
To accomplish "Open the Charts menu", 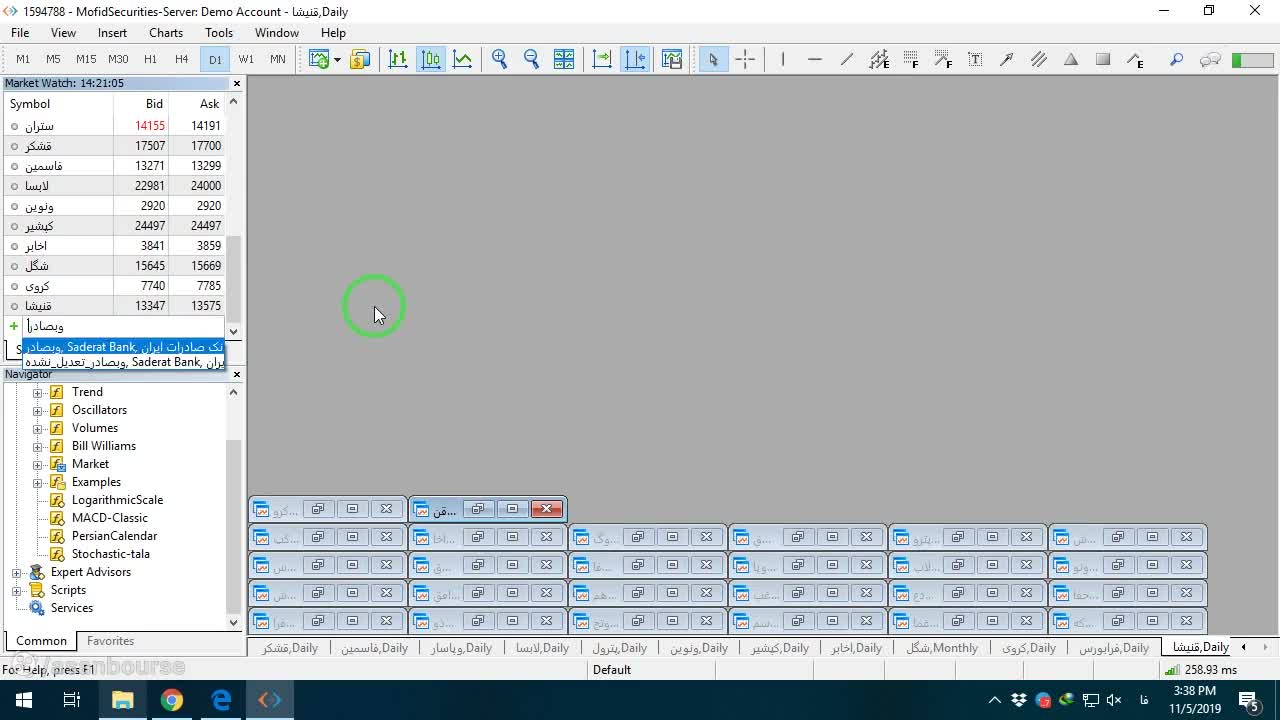I will coord(166,33).
